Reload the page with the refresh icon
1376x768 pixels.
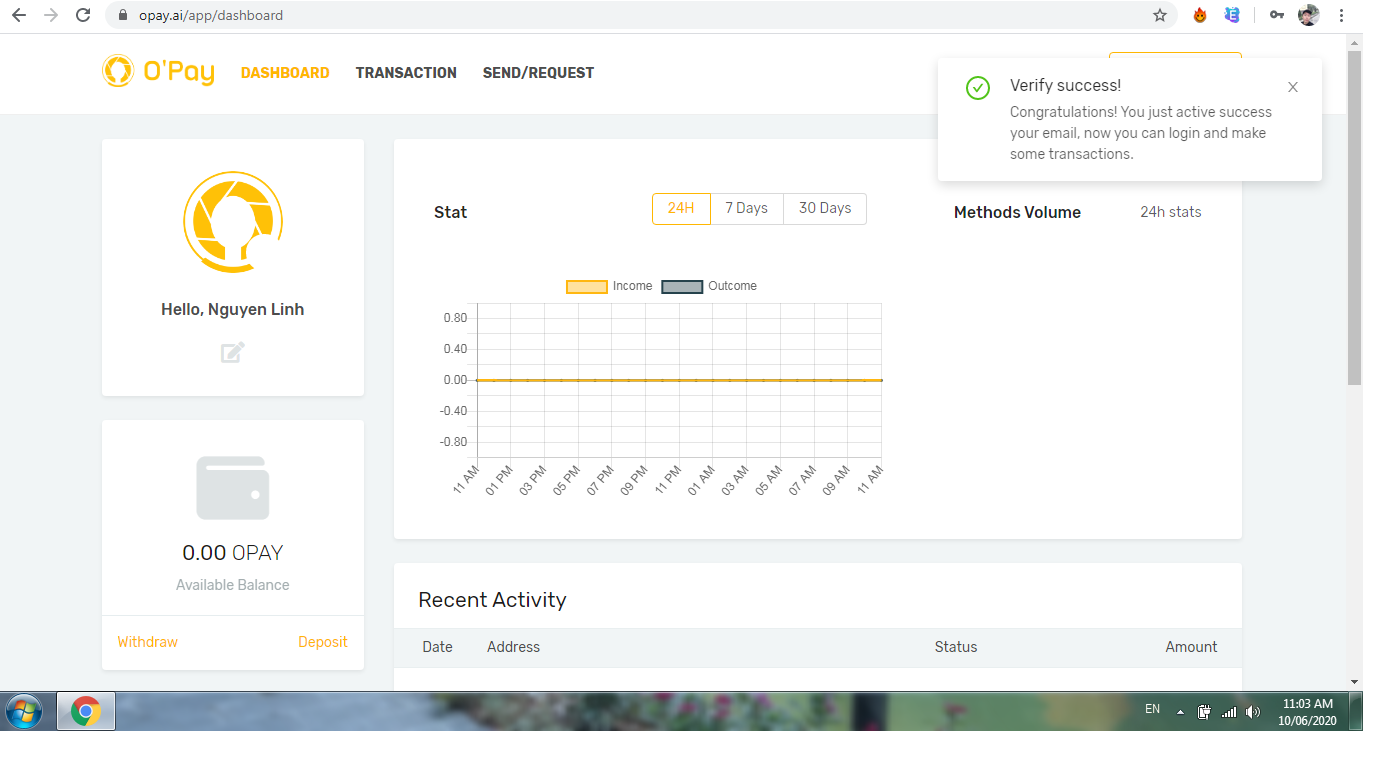click(x=83, y=15)
